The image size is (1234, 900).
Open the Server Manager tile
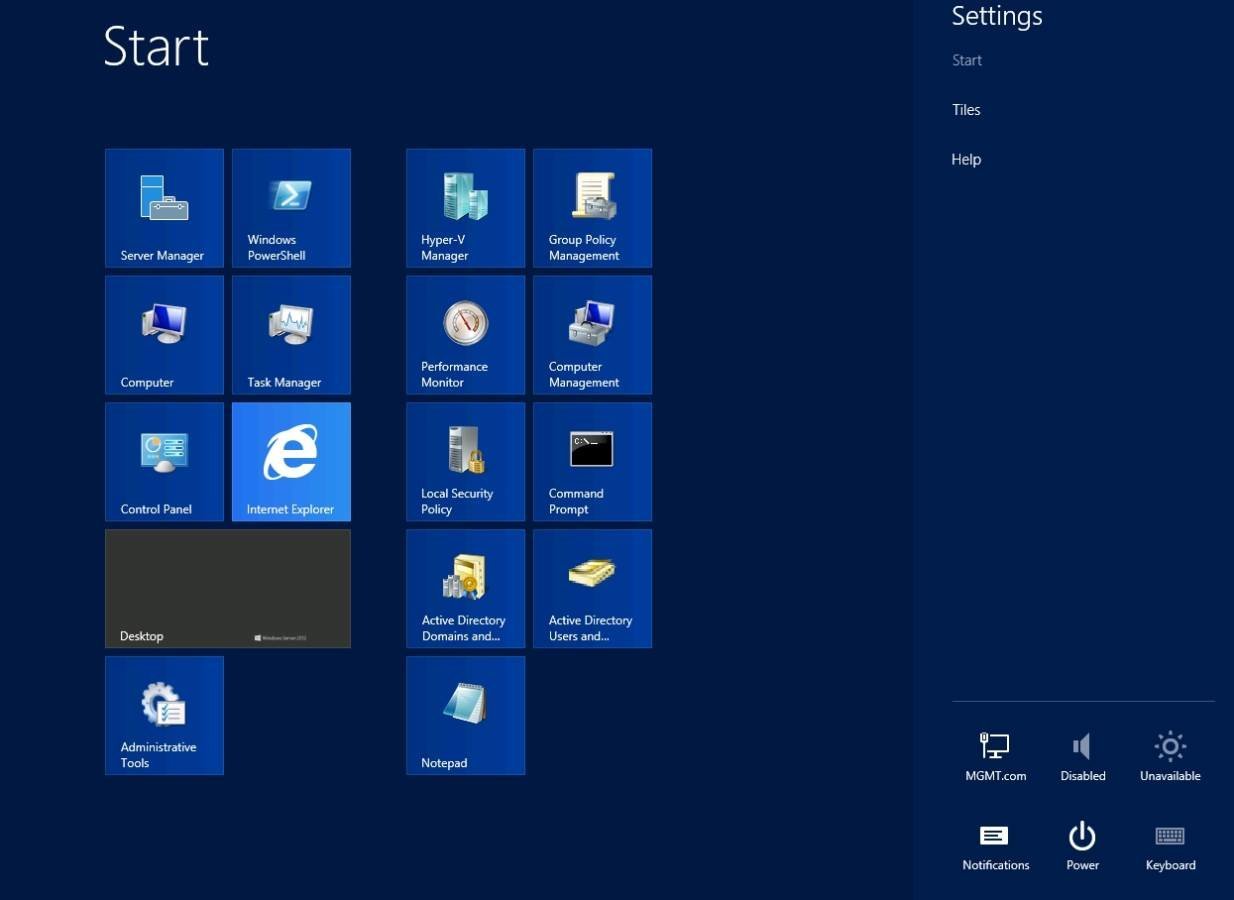click(x=164, y=208)
